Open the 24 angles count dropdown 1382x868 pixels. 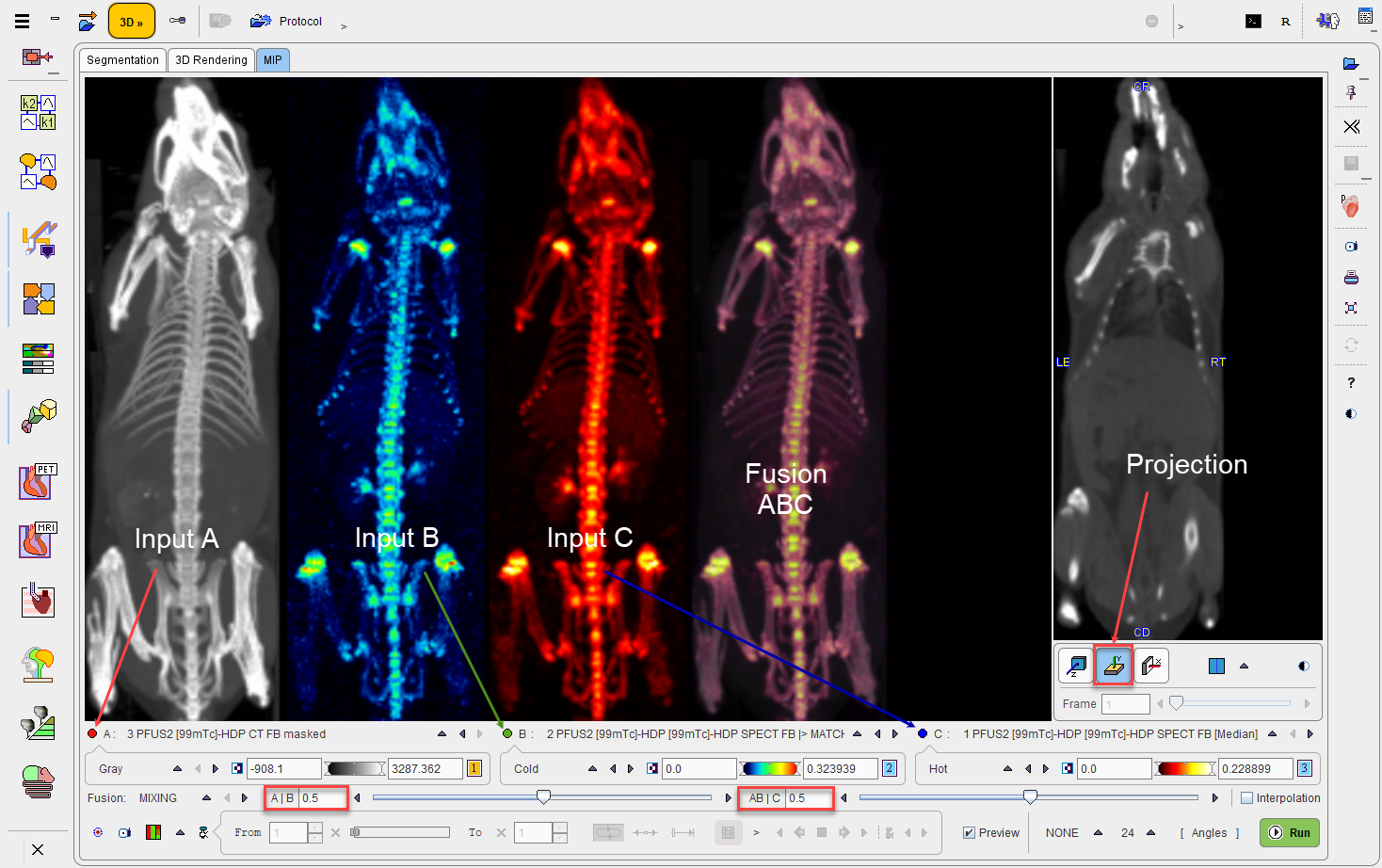click(x=1150, y=832)
